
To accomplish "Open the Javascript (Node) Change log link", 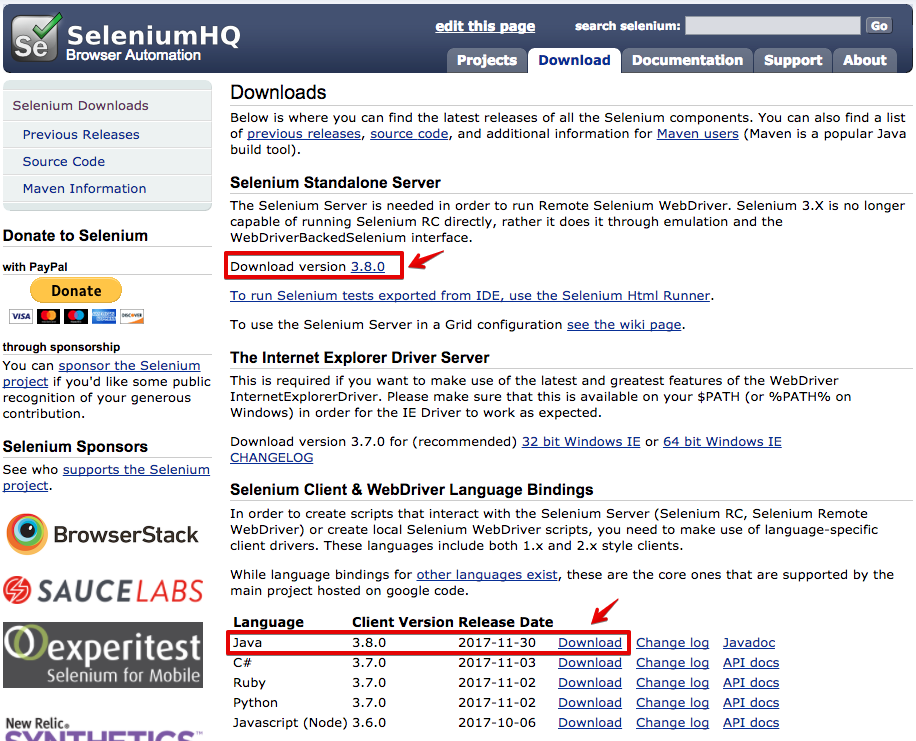I will [672, 723].
